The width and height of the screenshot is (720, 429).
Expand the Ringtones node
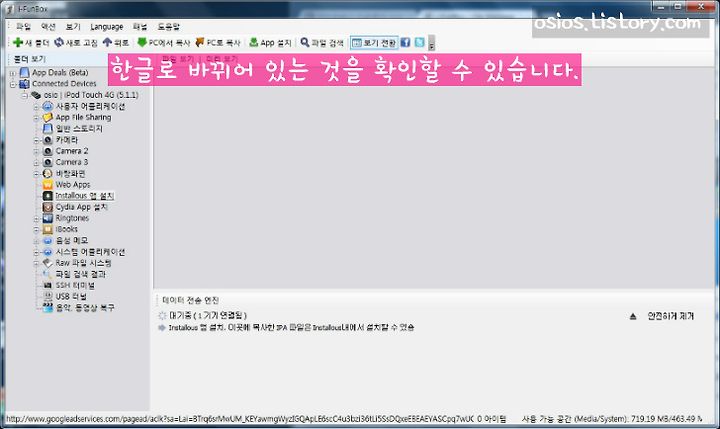point(36,218)
